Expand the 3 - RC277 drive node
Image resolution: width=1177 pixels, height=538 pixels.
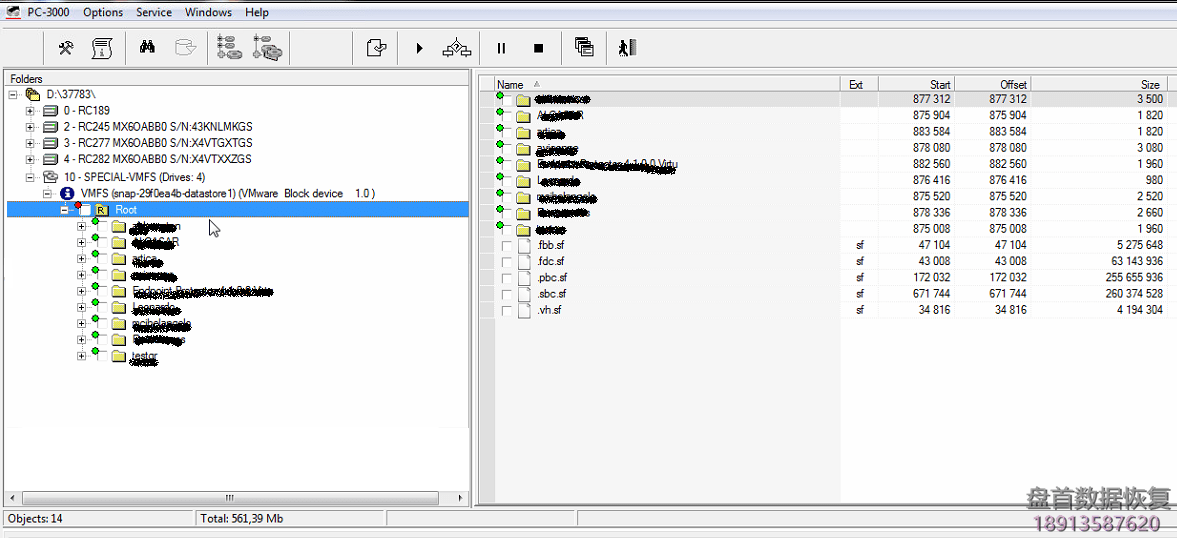click(x=30, y=143)
